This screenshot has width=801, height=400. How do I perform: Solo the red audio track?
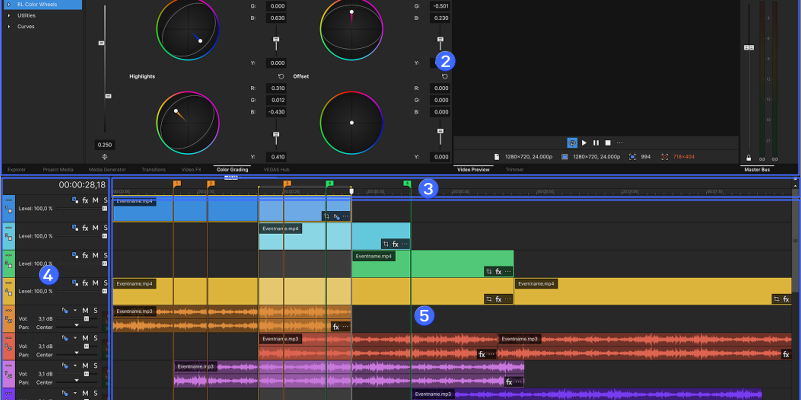(95, 338)
